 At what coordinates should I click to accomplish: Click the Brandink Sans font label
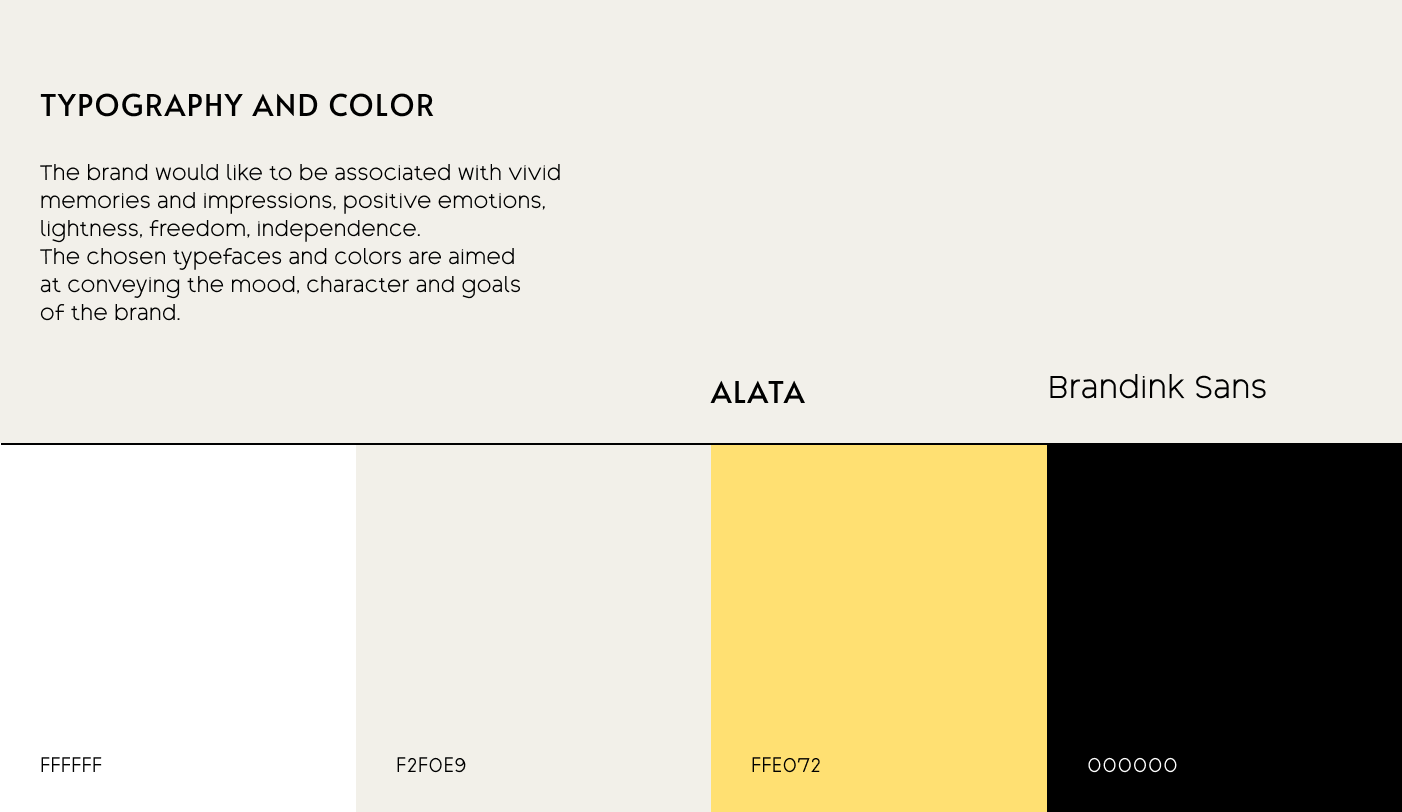click(x=1157, y=388)
